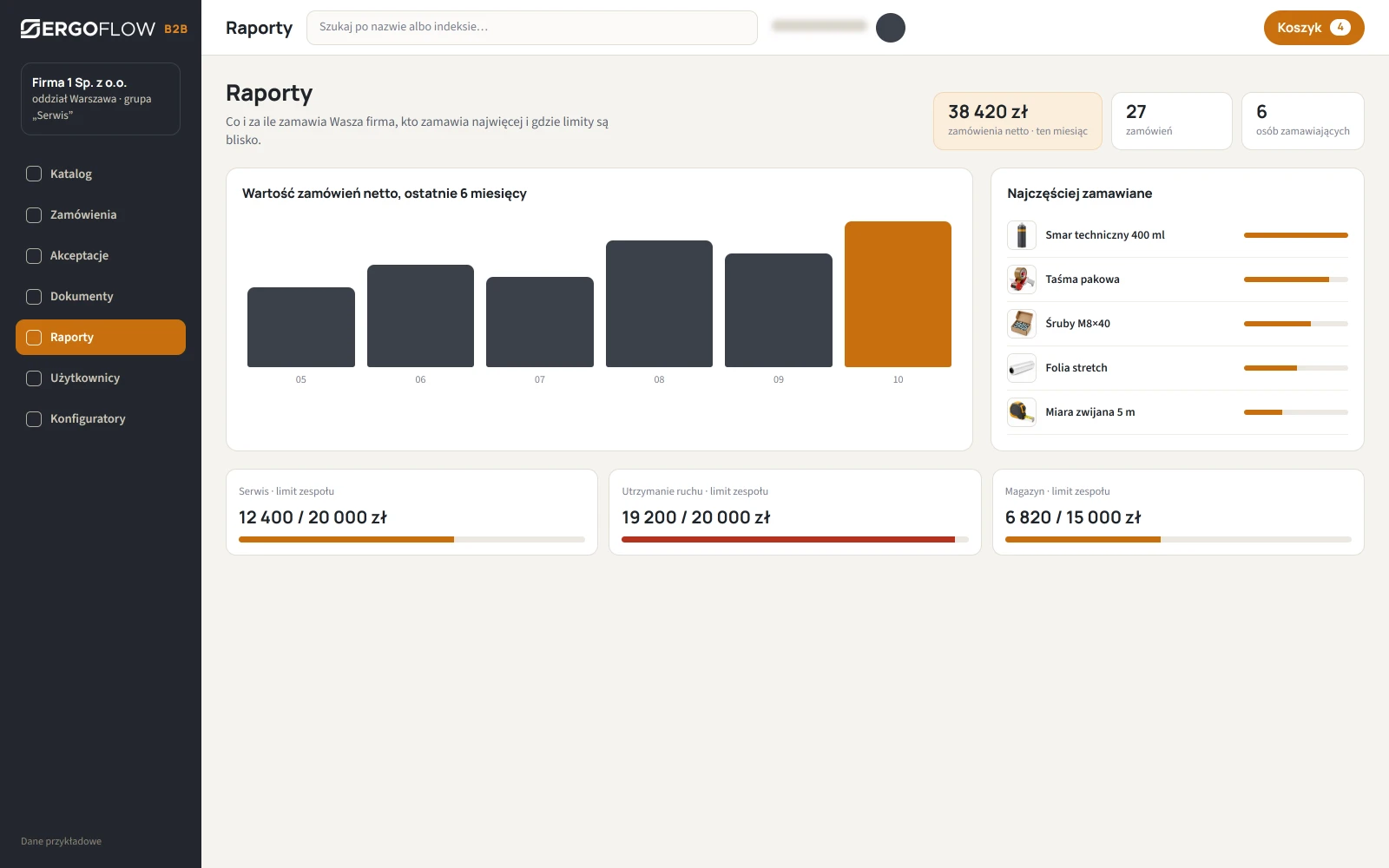Screen dimensions: 1389x868
Task: Click the Śruby M8×40 product thumbnail
Action: pos(1022,324)
